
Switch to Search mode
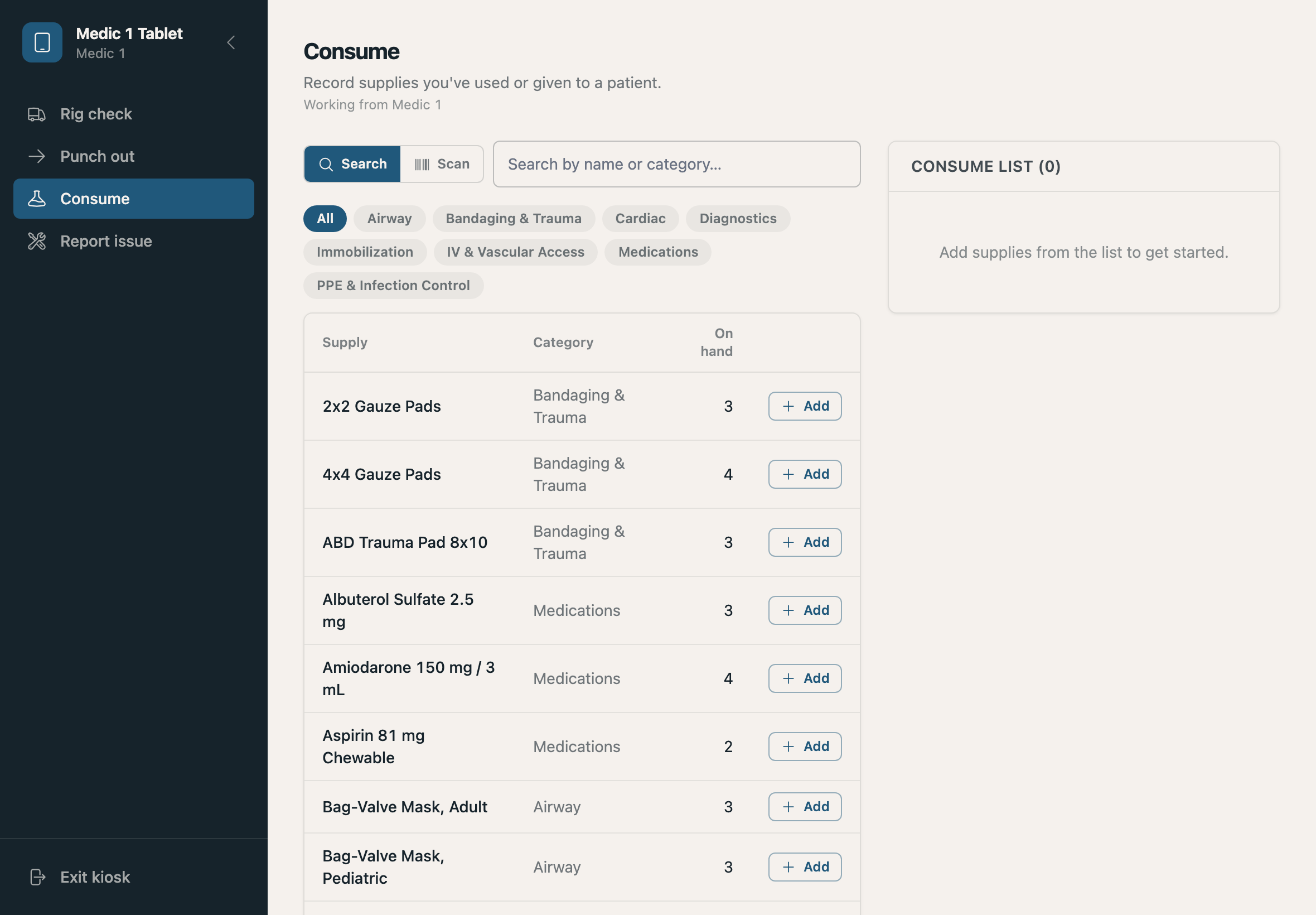(352, 165)
